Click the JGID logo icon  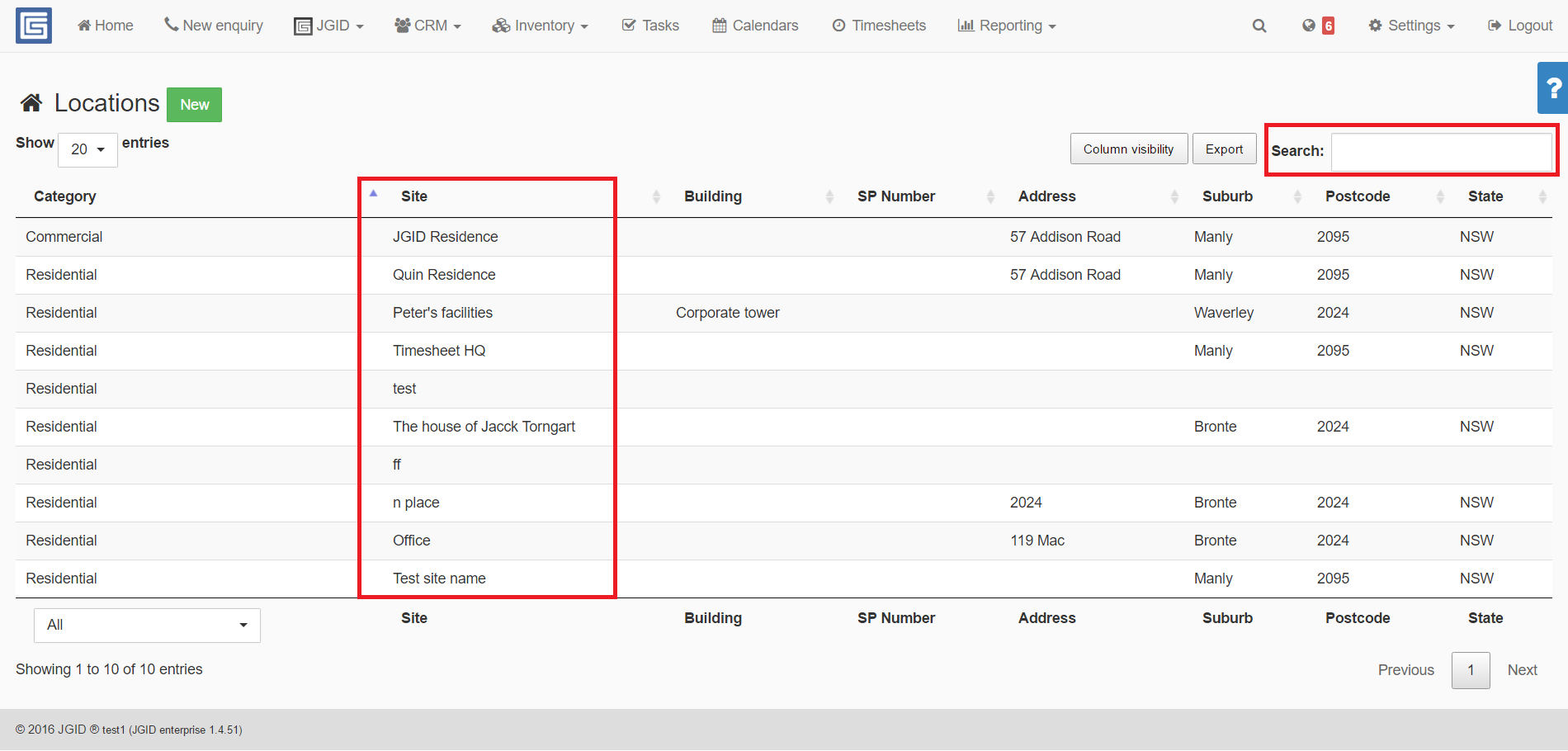click(x=34, y=26)
